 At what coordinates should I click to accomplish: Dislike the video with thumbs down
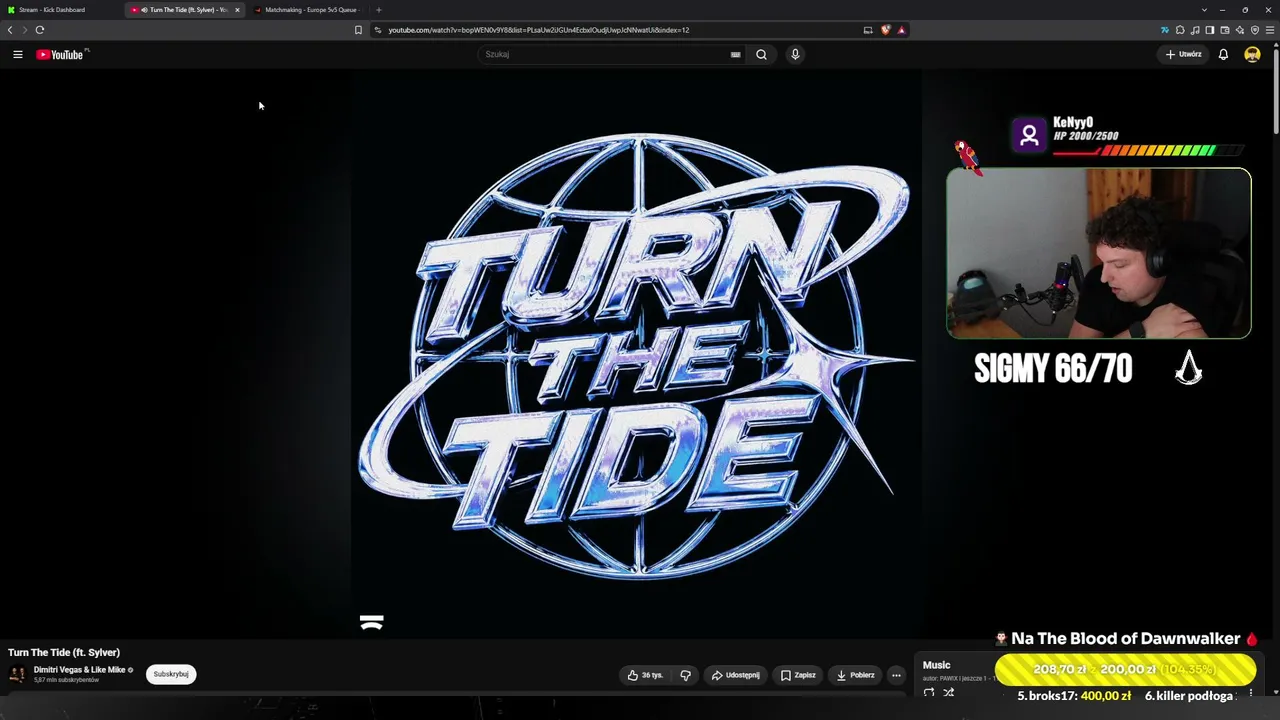pos(685,675)
